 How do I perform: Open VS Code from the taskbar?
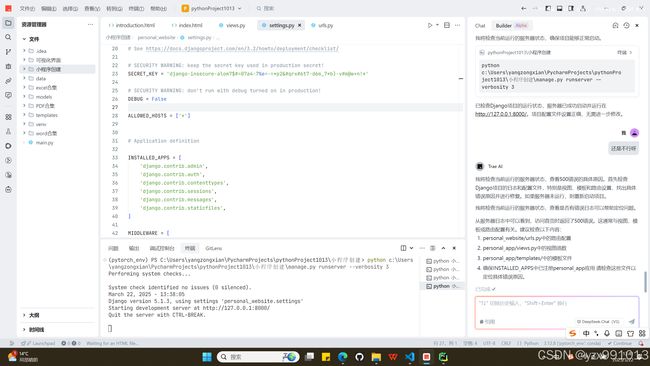(x=410, y=356)
